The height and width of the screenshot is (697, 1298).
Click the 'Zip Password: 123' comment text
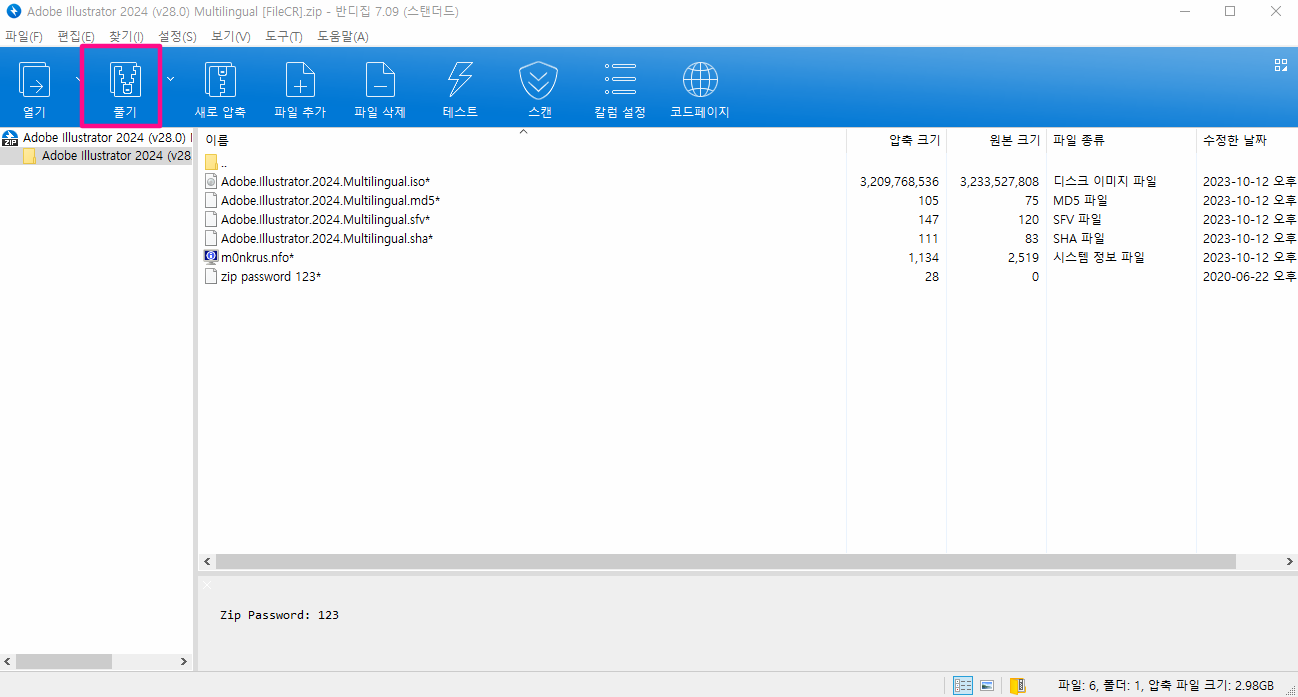tap(279, 615)
